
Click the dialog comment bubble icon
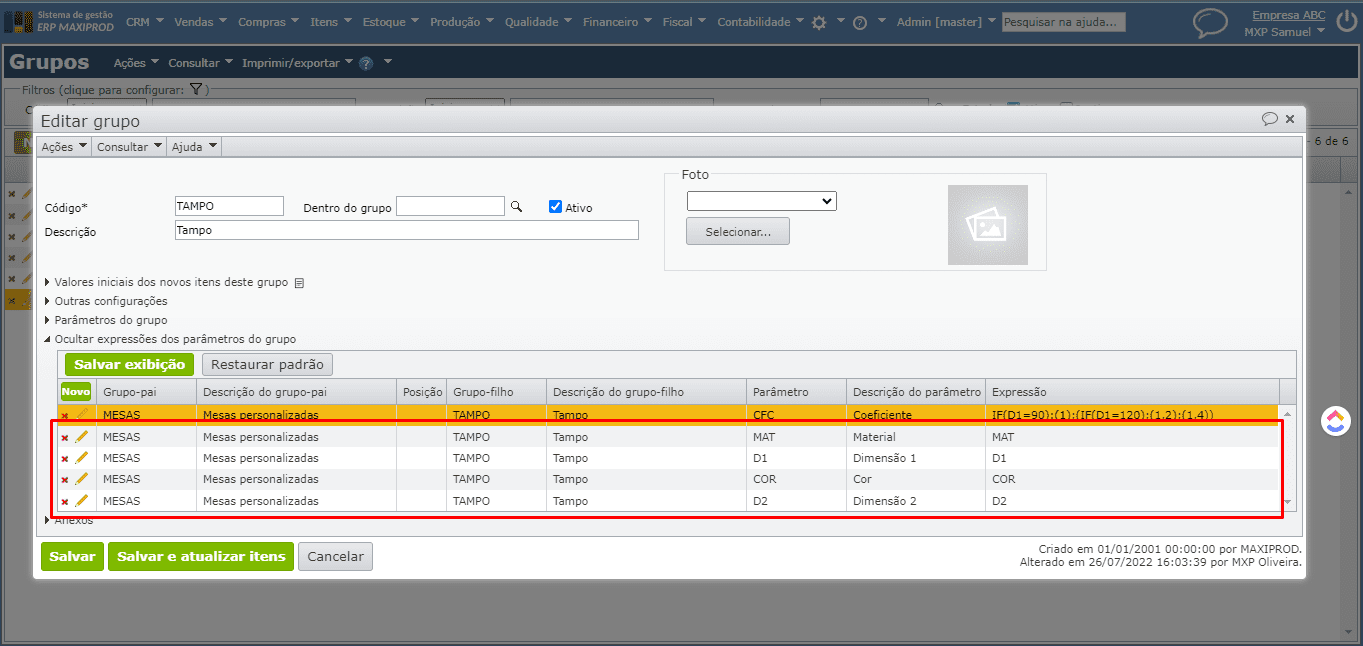[1270, 119]
